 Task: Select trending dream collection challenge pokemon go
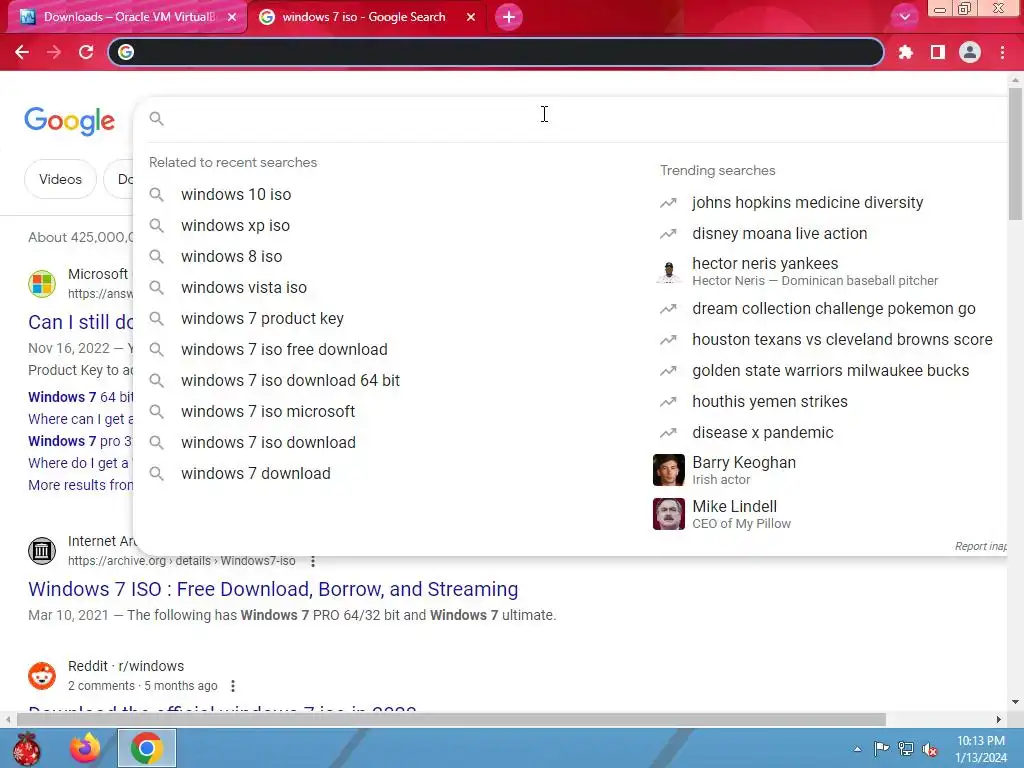(x=833, y=309)
